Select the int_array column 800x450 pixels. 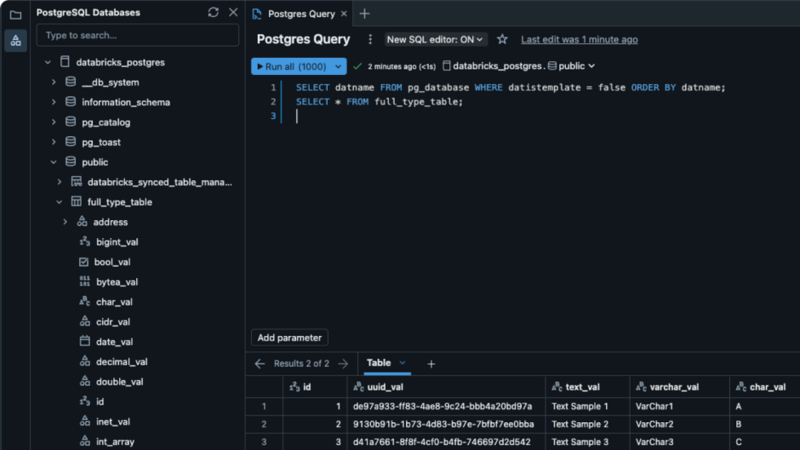pyautogui.click(x=115, y=442)
